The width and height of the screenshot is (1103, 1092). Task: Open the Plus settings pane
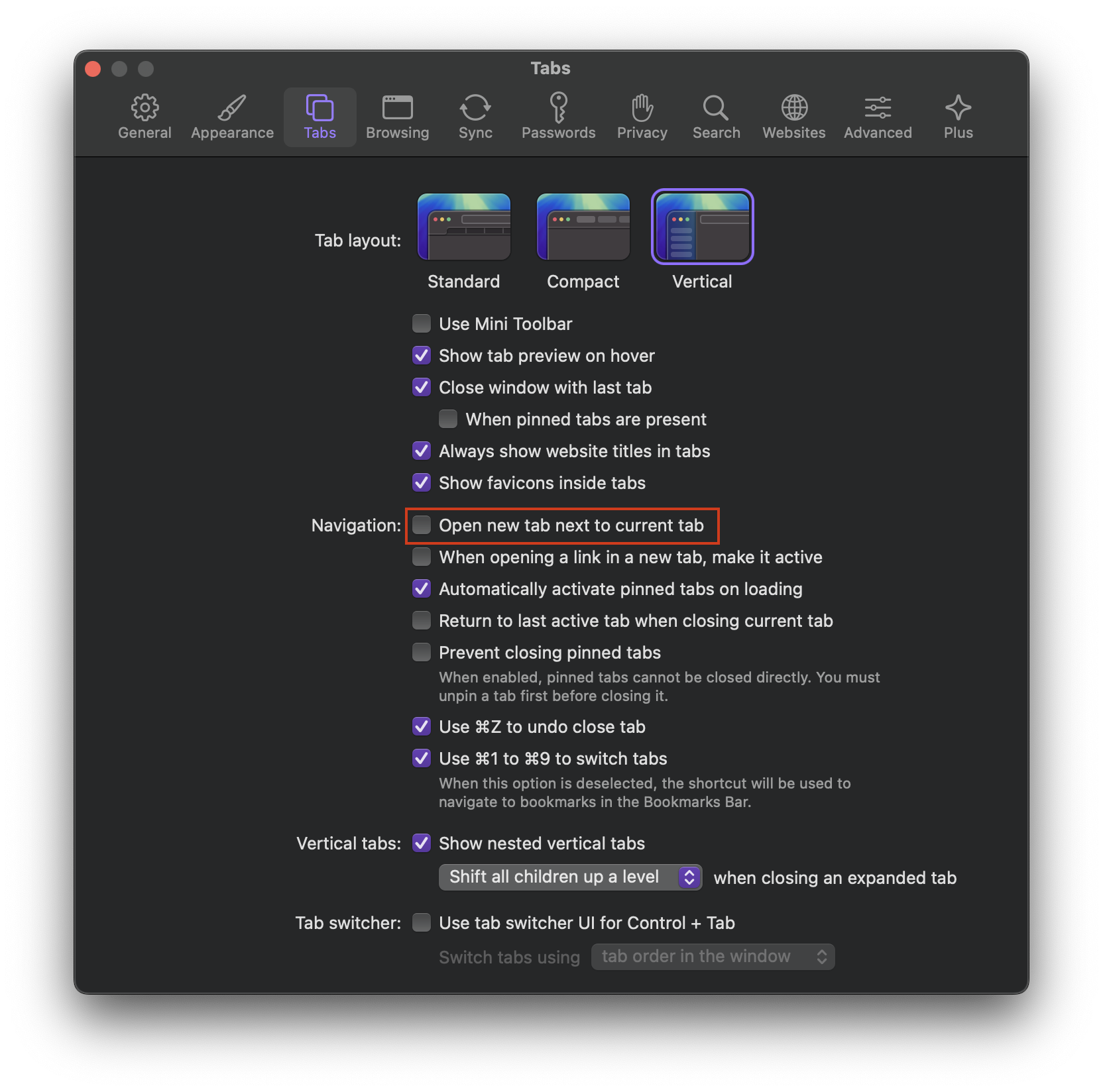click(x=958, y=117)
